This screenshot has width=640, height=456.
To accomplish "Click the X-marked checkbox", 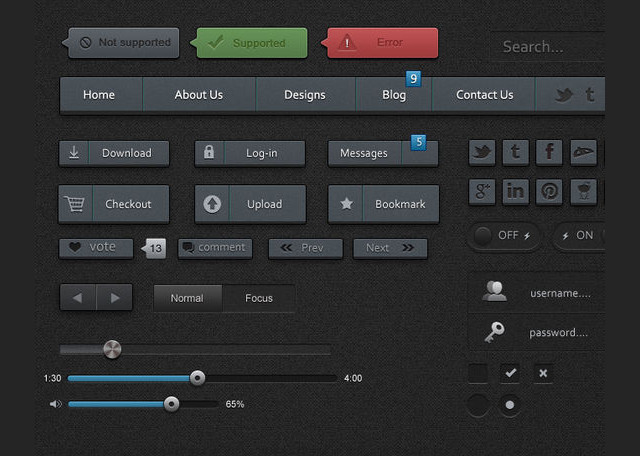I will click(543, 373).
